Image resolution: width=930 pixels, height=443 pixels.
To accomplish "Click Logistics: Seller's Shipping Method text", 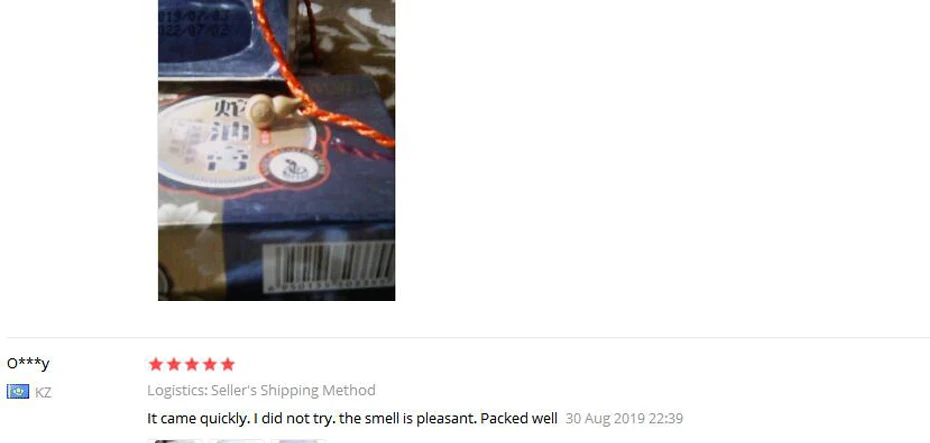I will coord(262,390).
